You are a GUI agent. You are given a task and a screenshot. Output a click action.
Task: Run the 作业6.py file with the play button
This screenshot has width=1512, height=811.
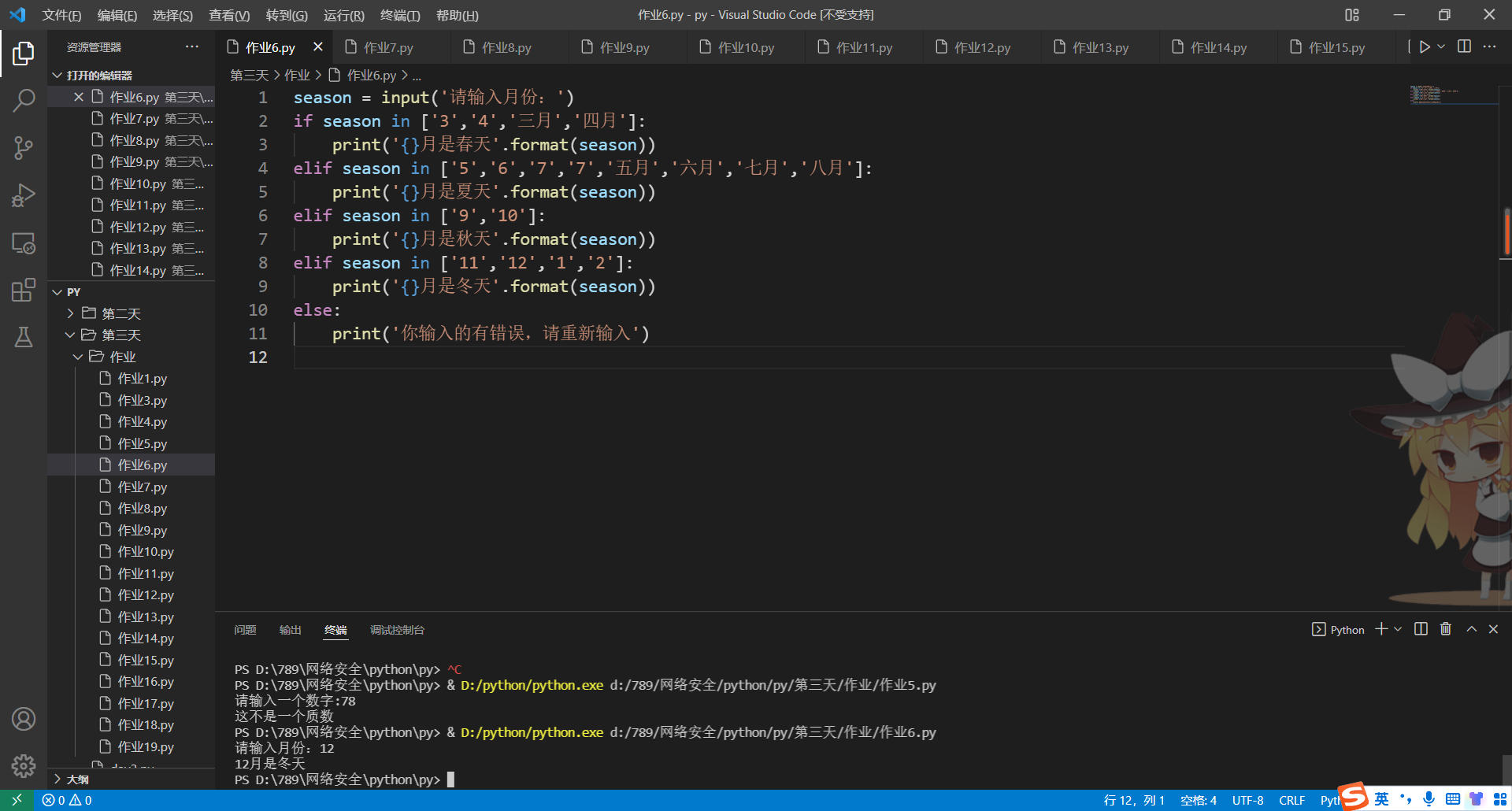pyautogui.click(x=1425, y=46)
